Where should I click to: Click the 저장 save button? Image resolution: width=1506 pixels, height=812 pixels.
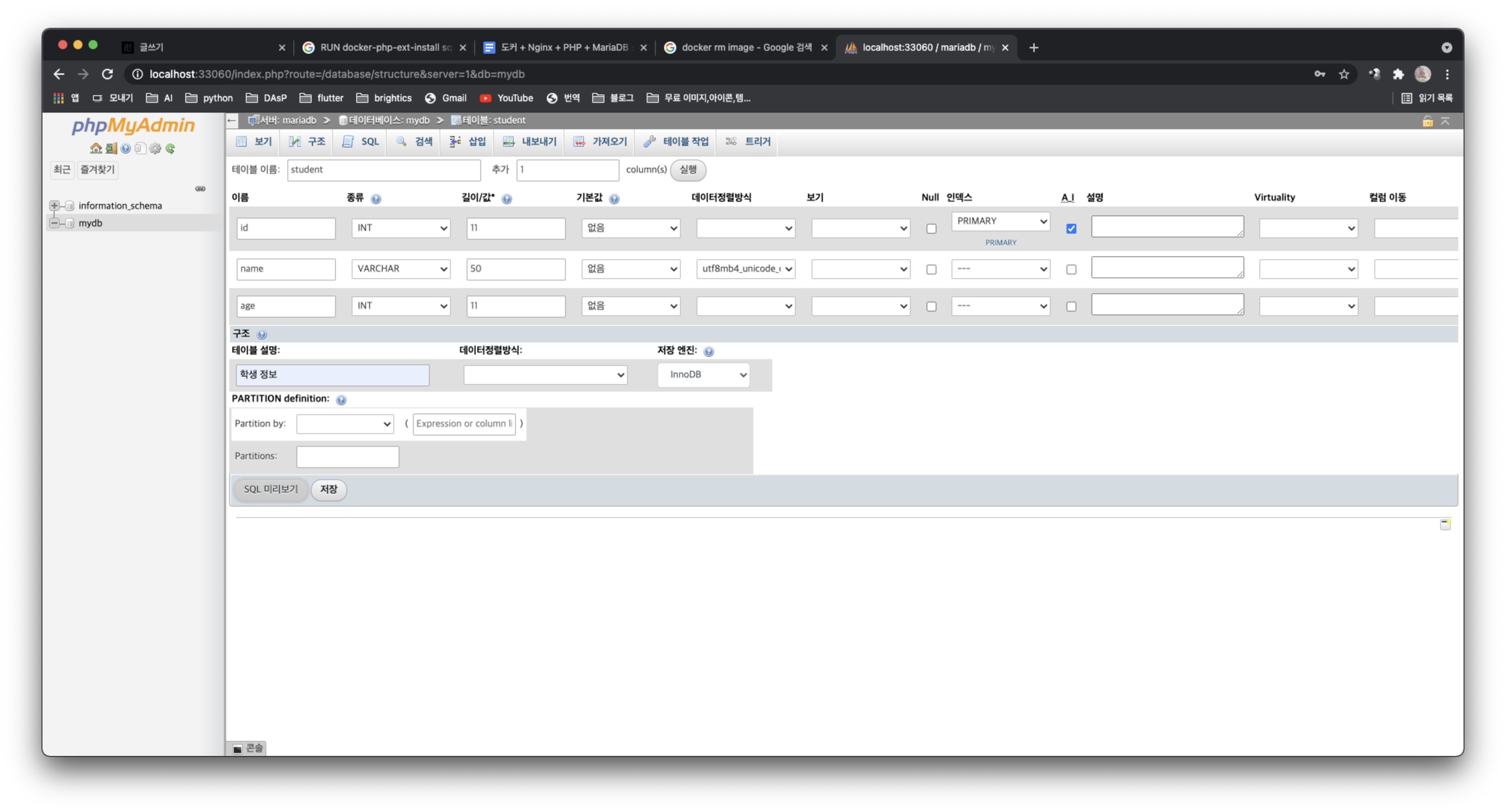click(329, 489)
